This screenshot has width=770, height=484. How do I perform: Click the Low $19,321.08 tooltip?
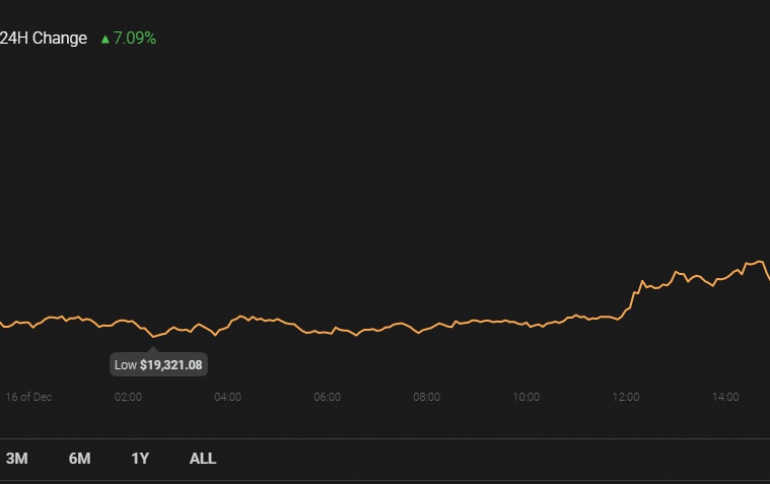(158, 365)
